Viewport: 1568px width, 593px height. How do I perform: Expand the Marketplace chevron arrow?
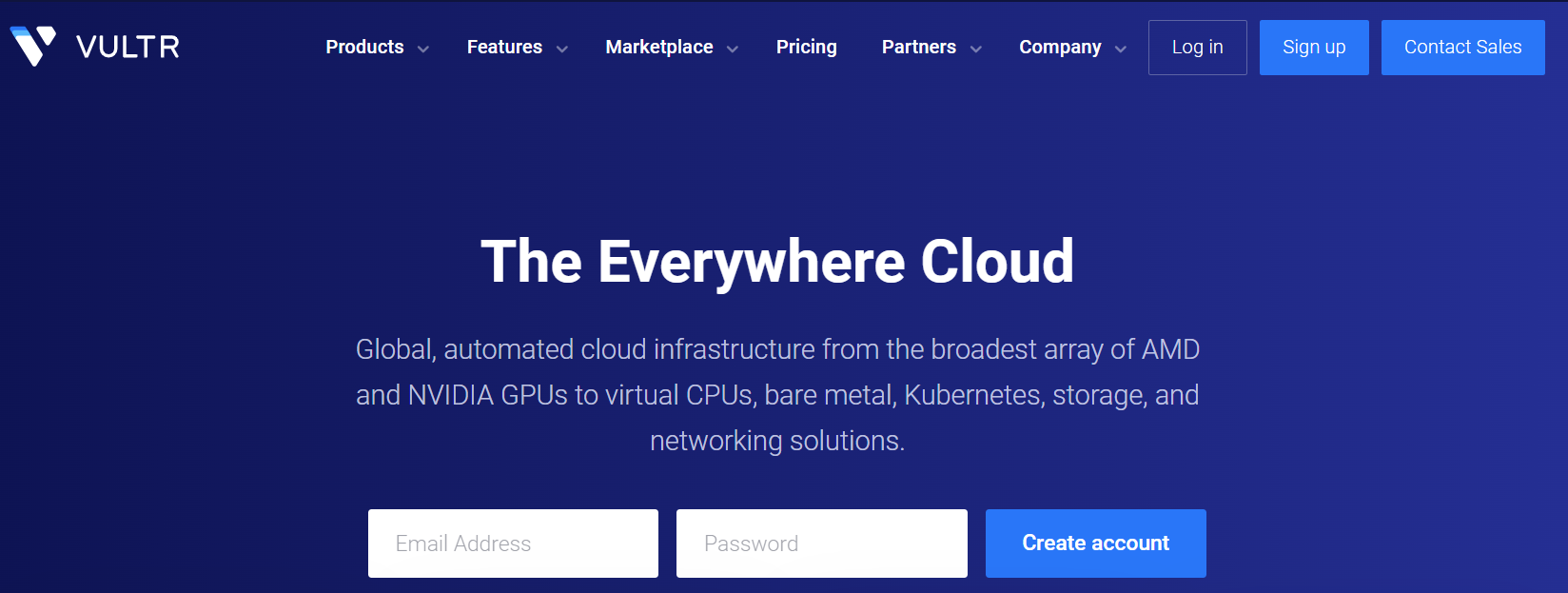point(733,49)
